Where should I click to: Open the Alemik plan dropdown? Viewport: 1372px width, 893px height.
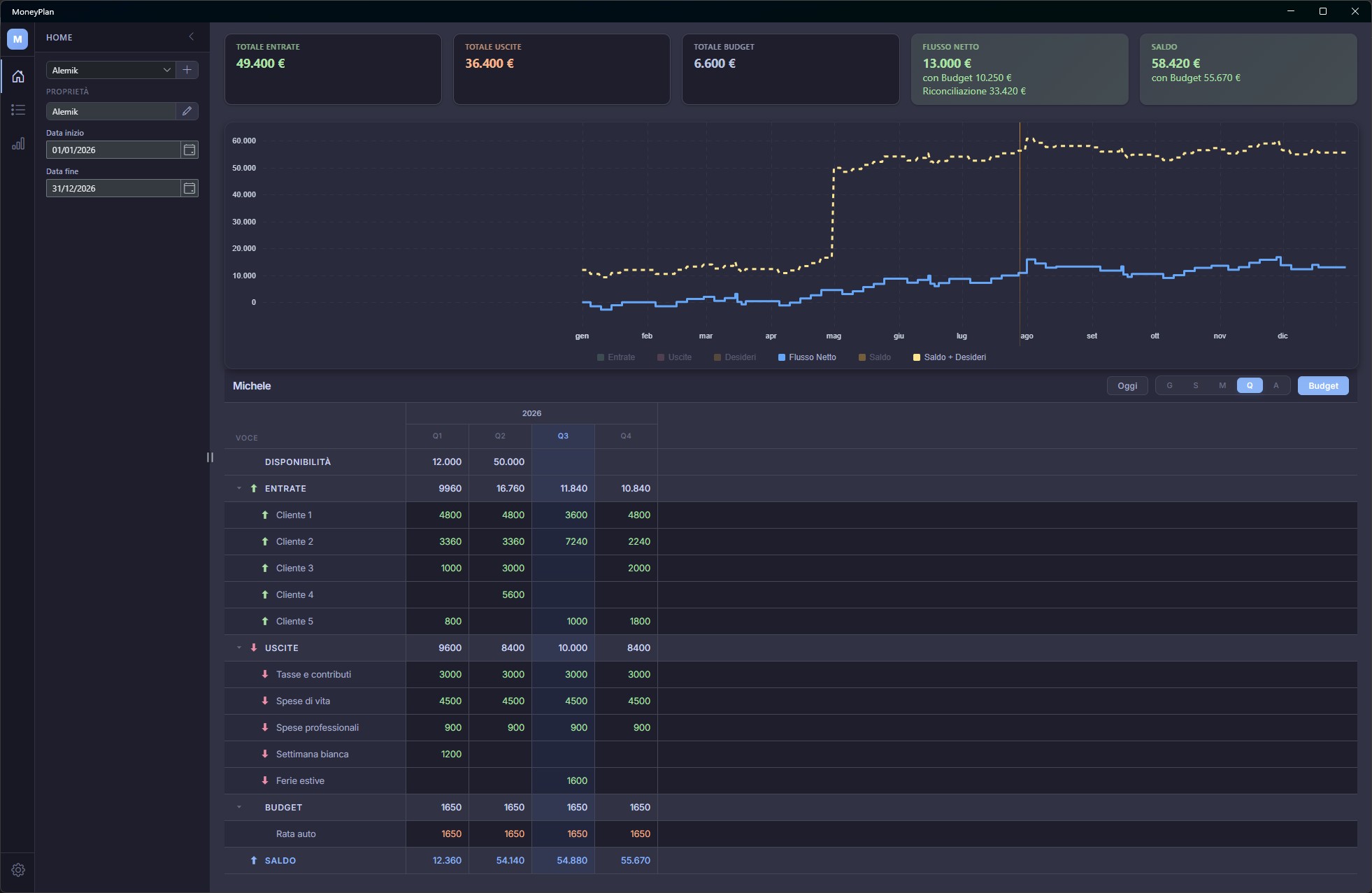coord(110,70)
